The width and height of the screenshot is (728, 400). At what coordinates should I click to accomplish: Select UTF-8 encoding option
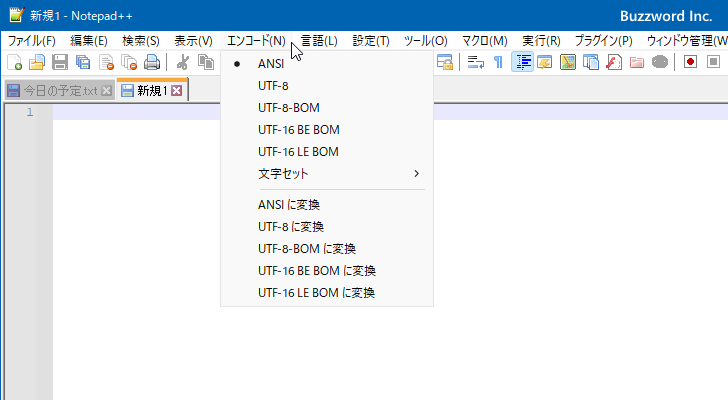(x=327, y=86)
